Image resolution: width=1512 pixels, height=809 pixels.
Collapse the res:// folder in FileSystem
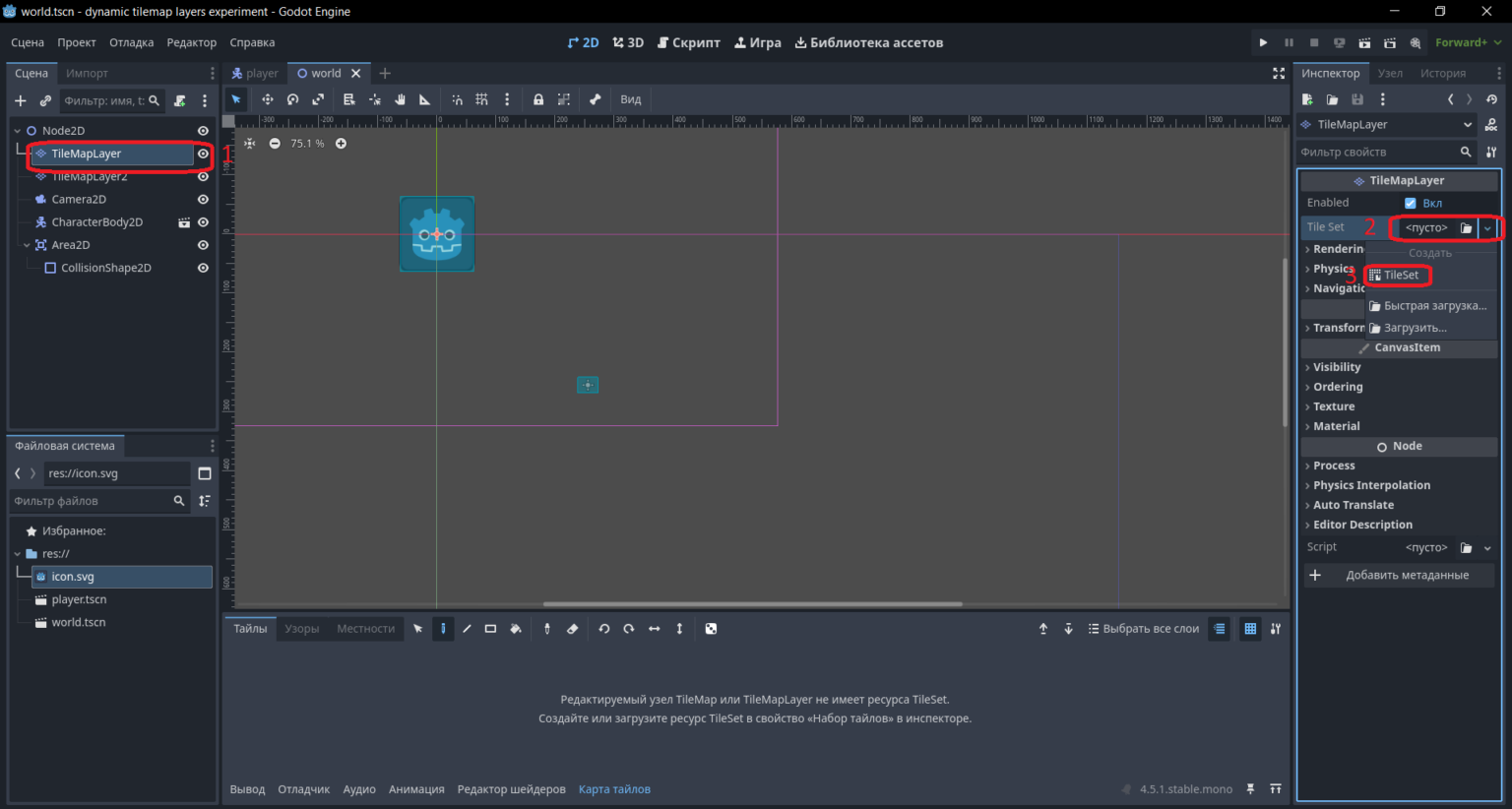pyautogui.click(x=17, y=554)
